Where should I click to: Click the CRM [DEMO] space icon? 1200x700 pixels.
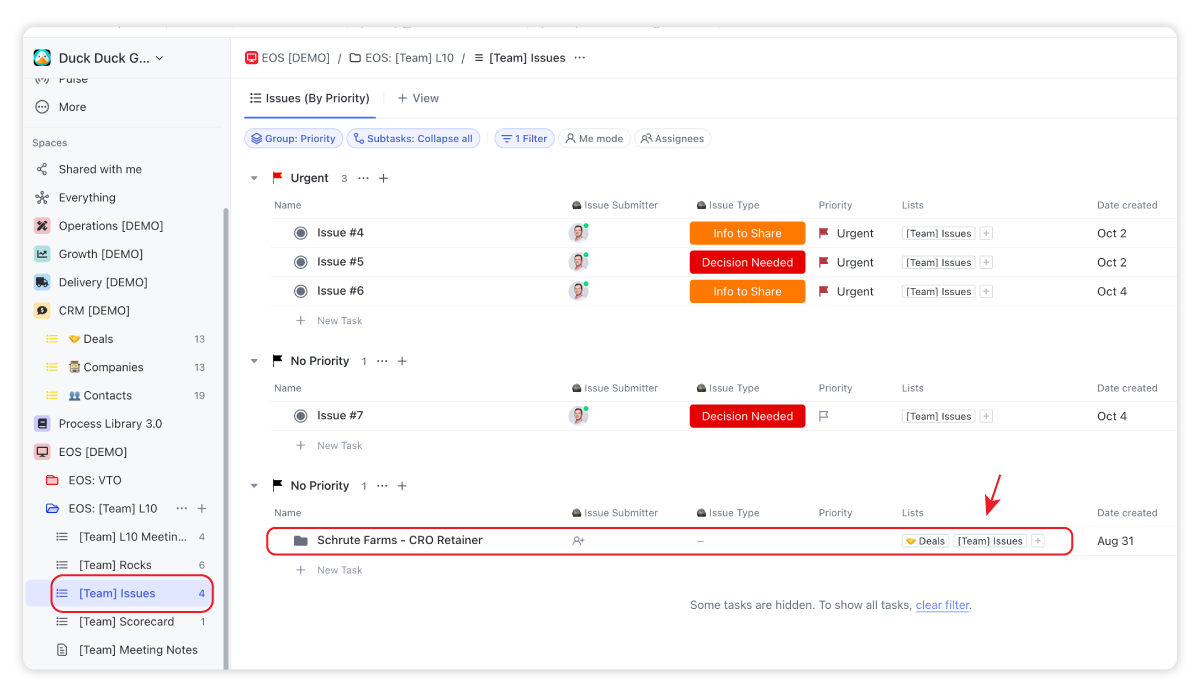tap(42, 310)
